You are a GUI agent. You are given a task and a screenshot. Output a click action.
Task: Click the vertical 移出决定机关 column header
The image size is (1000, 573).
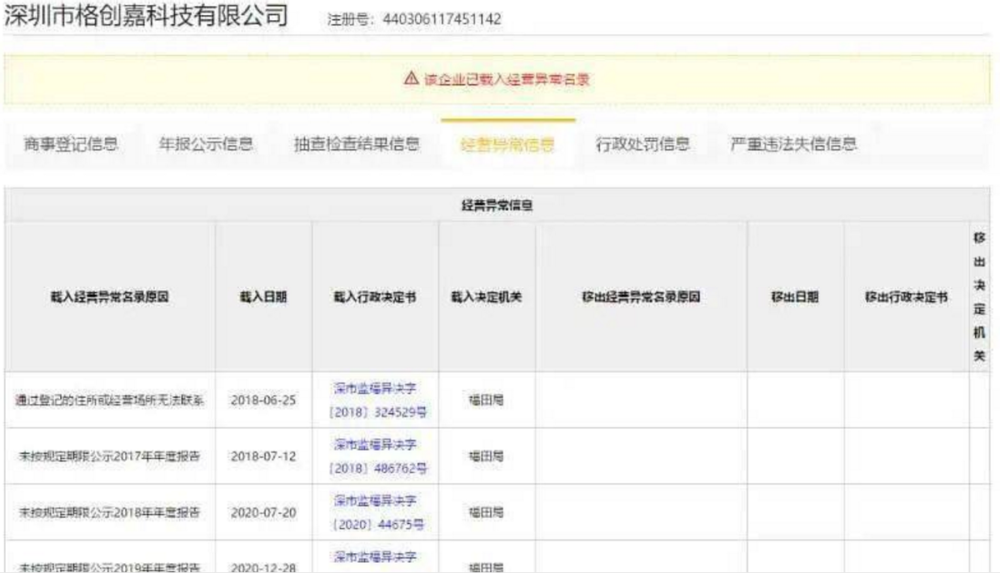pos(980,297)
